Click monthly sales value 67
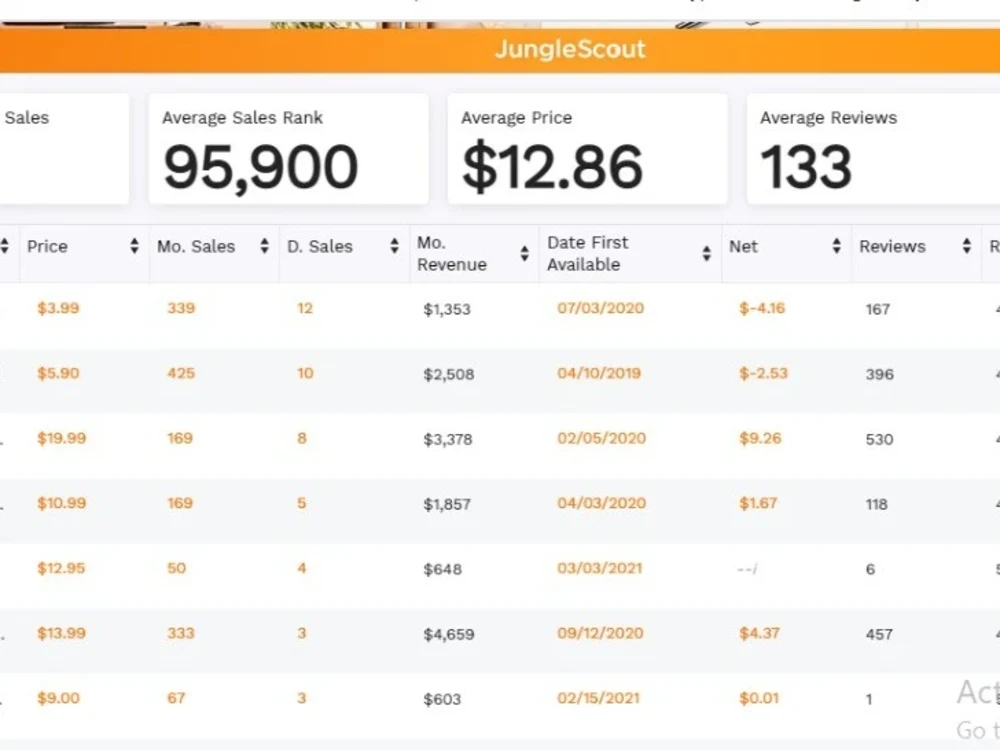Viewport: 1000px width, 750px height. pyautogui.click(x=176, y=698)
